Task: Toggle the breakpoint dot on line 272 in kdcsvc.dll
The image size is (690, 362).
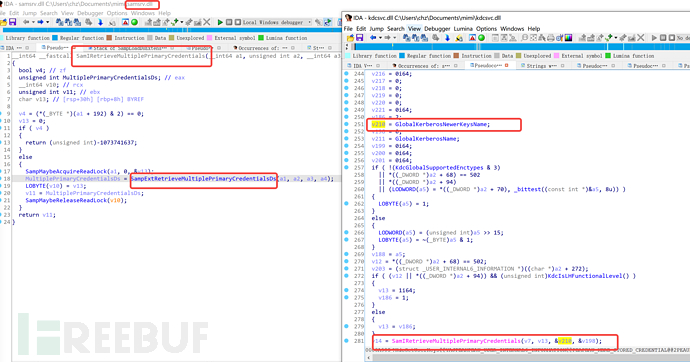Action: pos(347,276)
